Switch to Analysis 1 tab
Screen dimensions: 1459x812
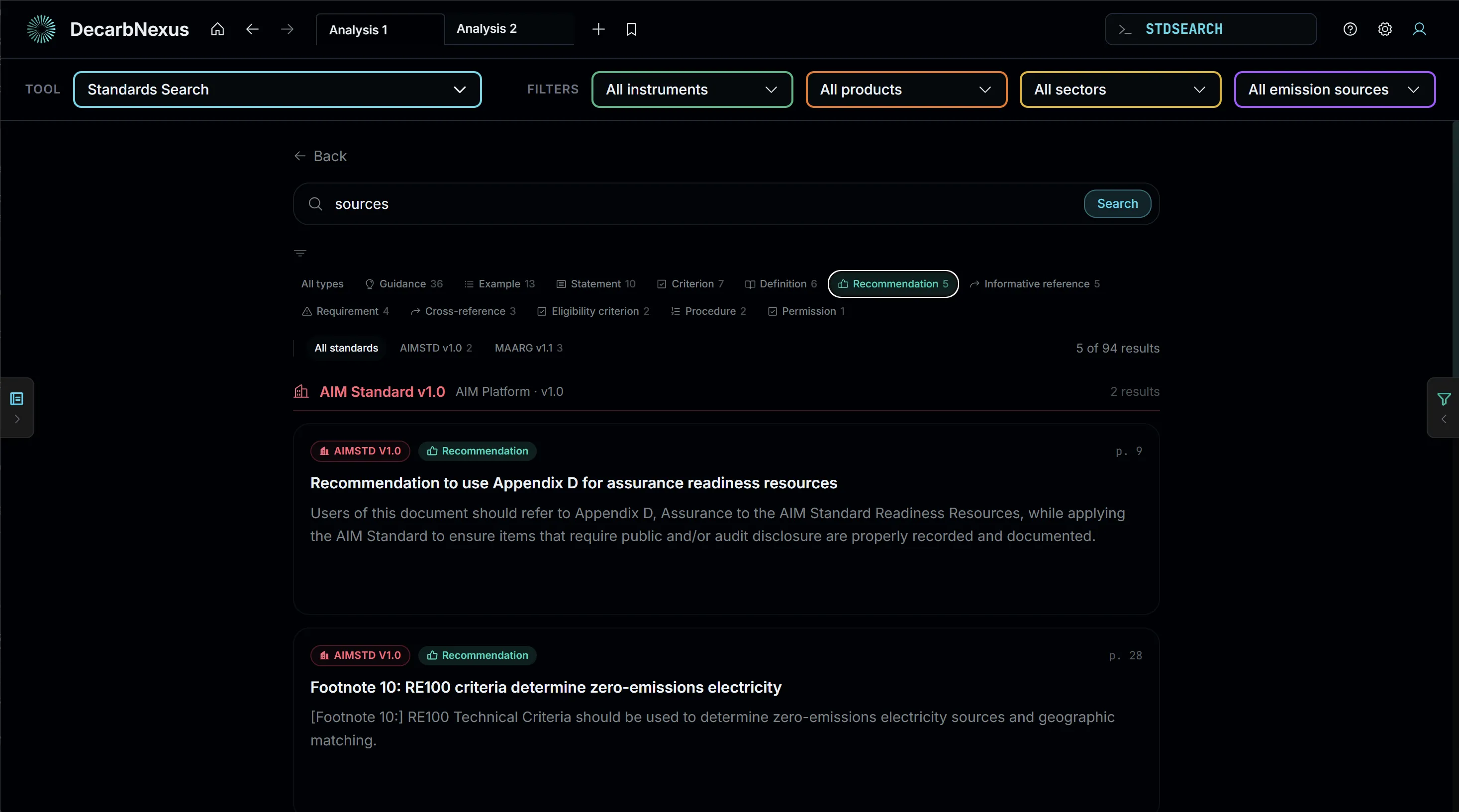click(x=380, y=29)
